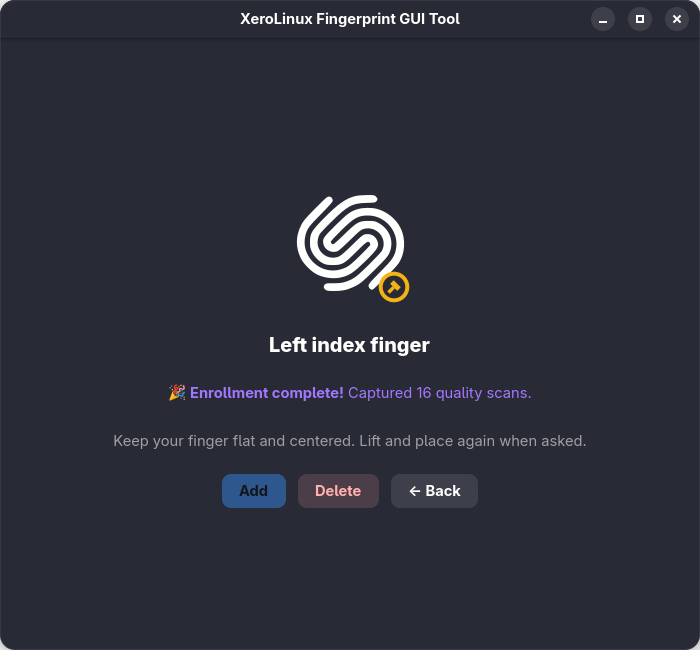
Task: Click the "Left index finger" heading
Action: [x=349, y=345]
